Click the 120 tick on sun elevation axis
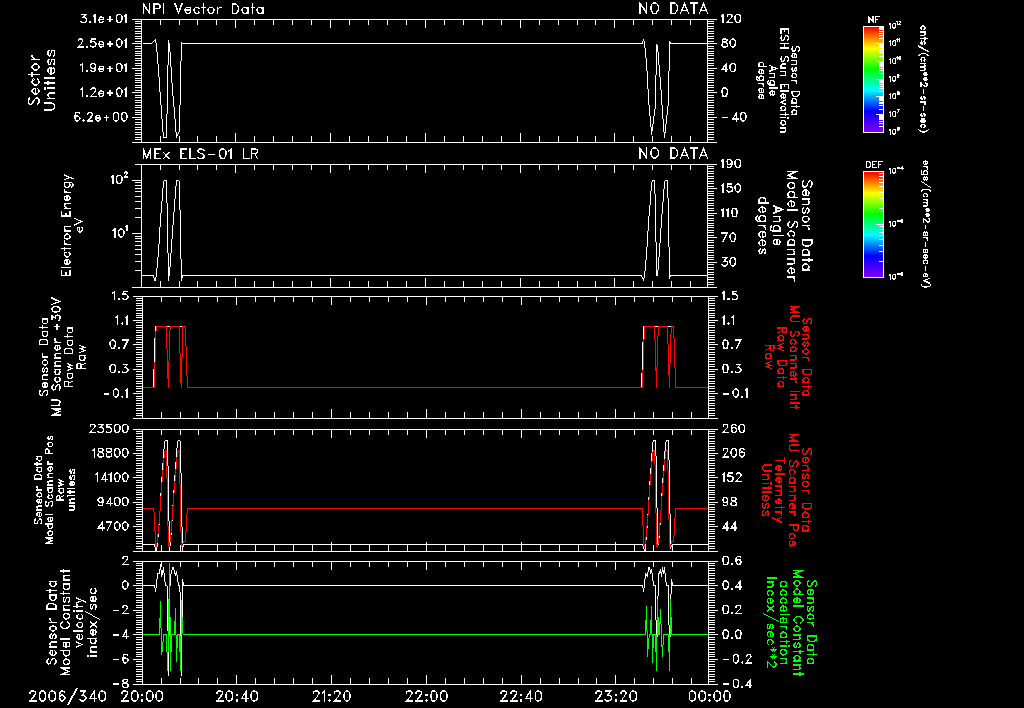This screenshot has width=1024, height=708. coord(731,18)
